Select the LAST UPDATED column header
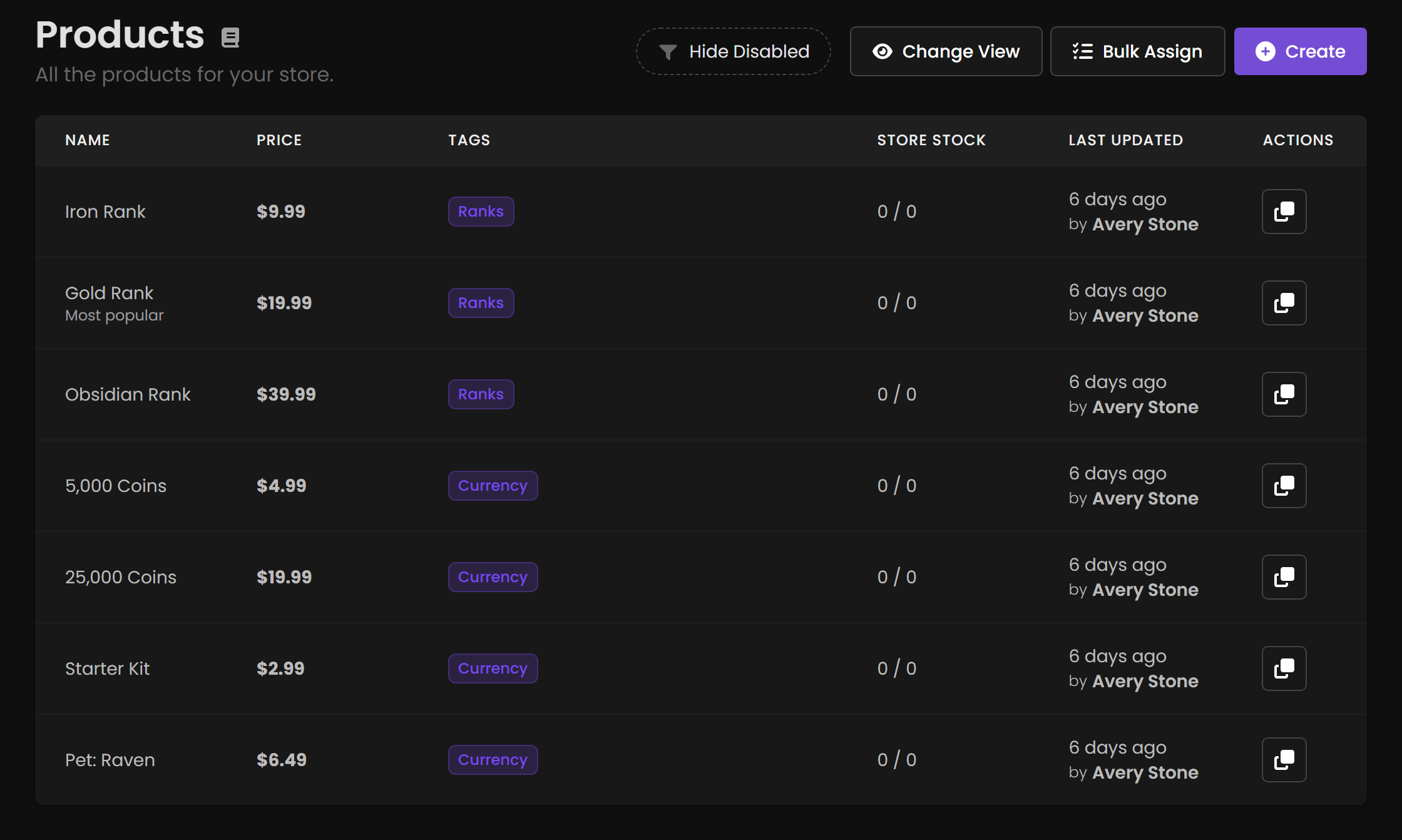 click(1126, 140)
